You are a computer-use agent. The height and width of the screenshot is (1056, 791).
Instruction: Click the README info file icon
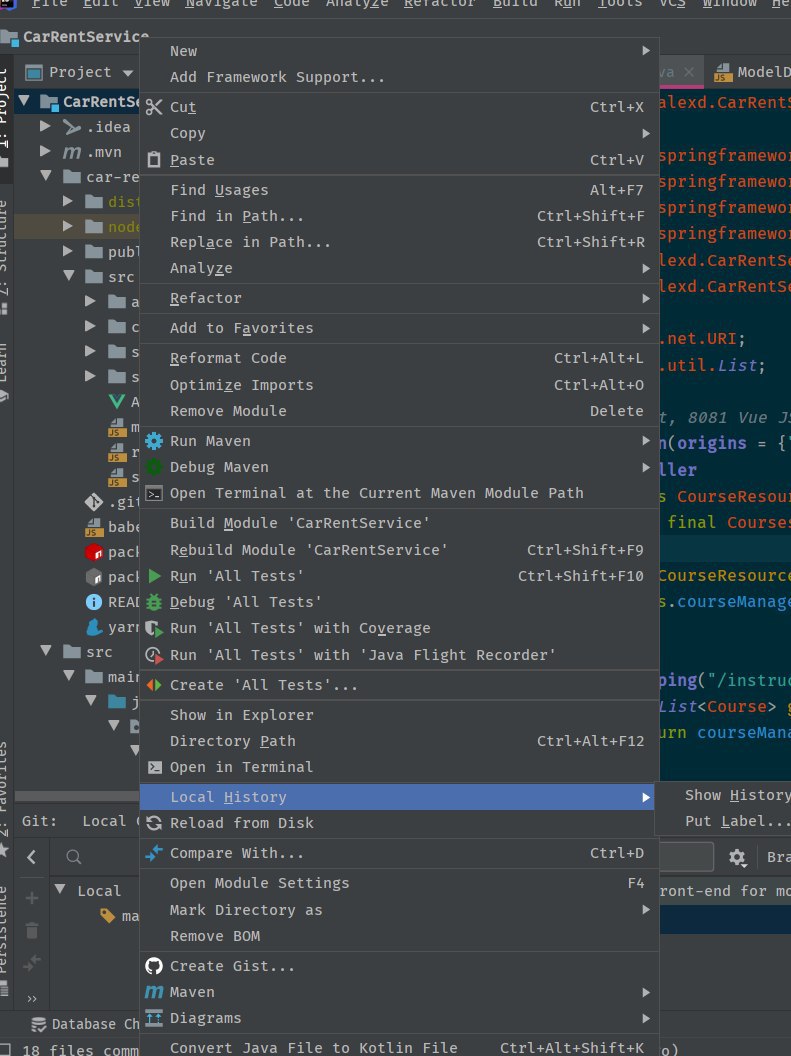[x=94, y=602]
